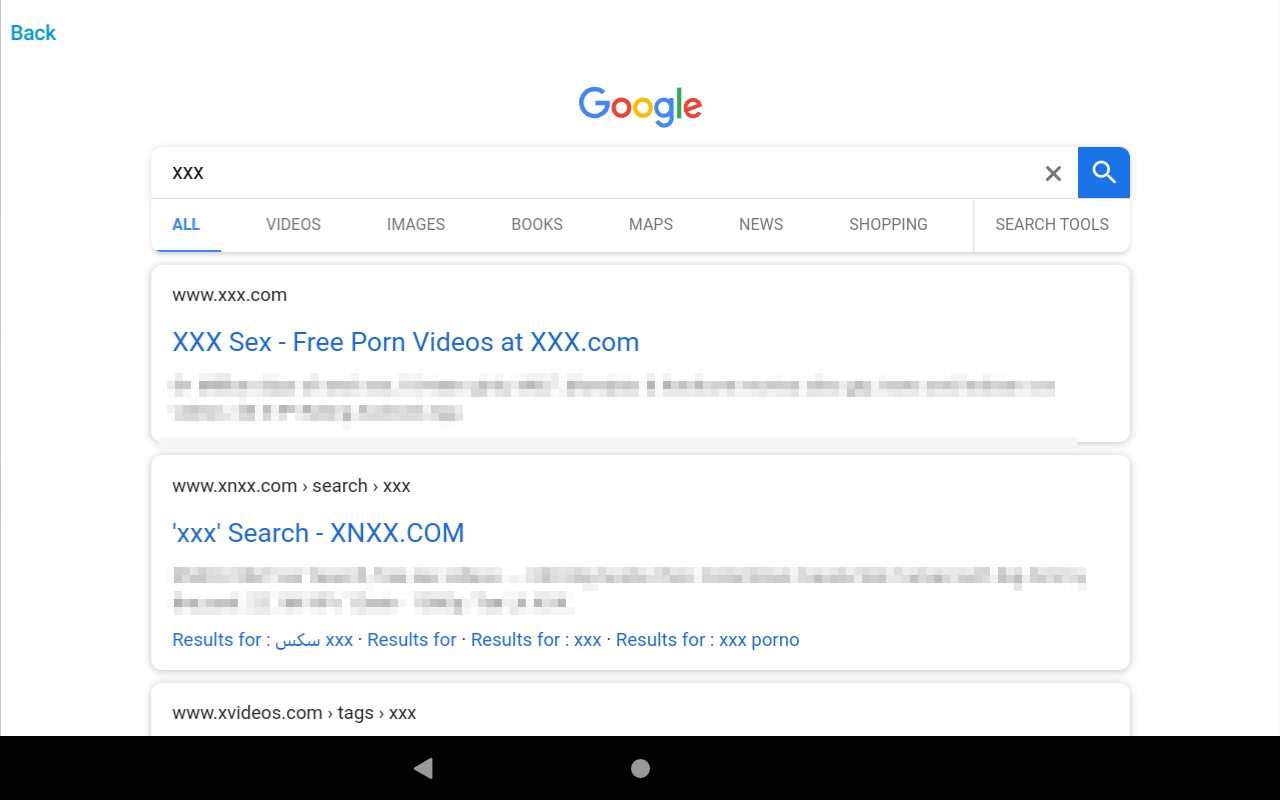Click the blue magnifier search button

tap(1104, 173)
